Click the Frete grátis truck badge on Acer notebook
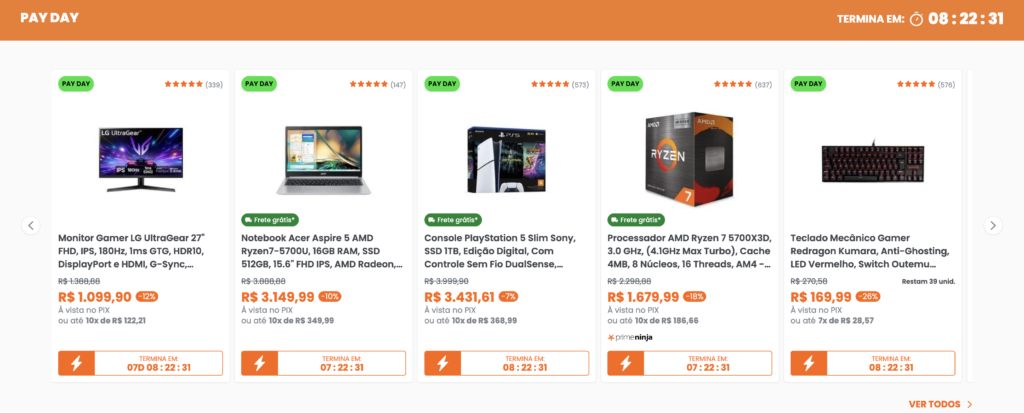The height and width of the screenshot is (413, 1024). click(270, 220)
